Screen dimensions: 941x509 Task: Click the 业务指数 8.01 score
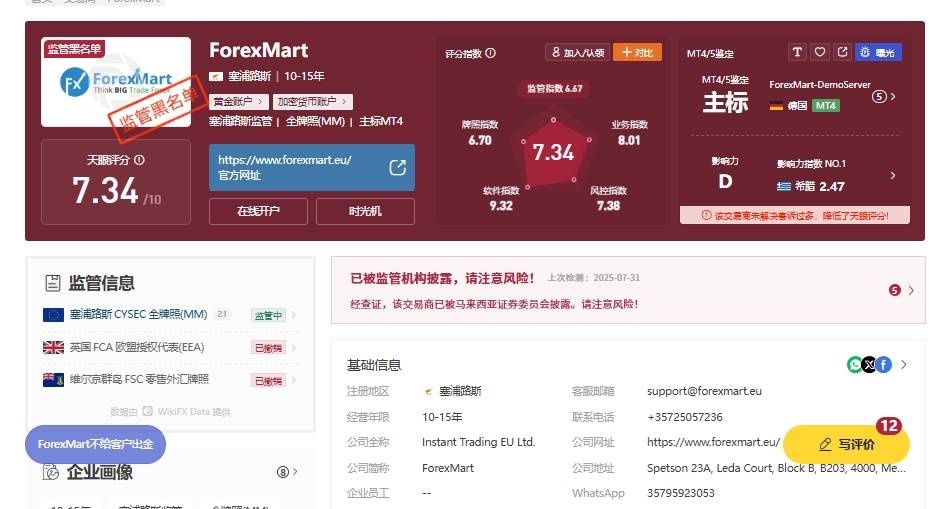click(629, 133)
